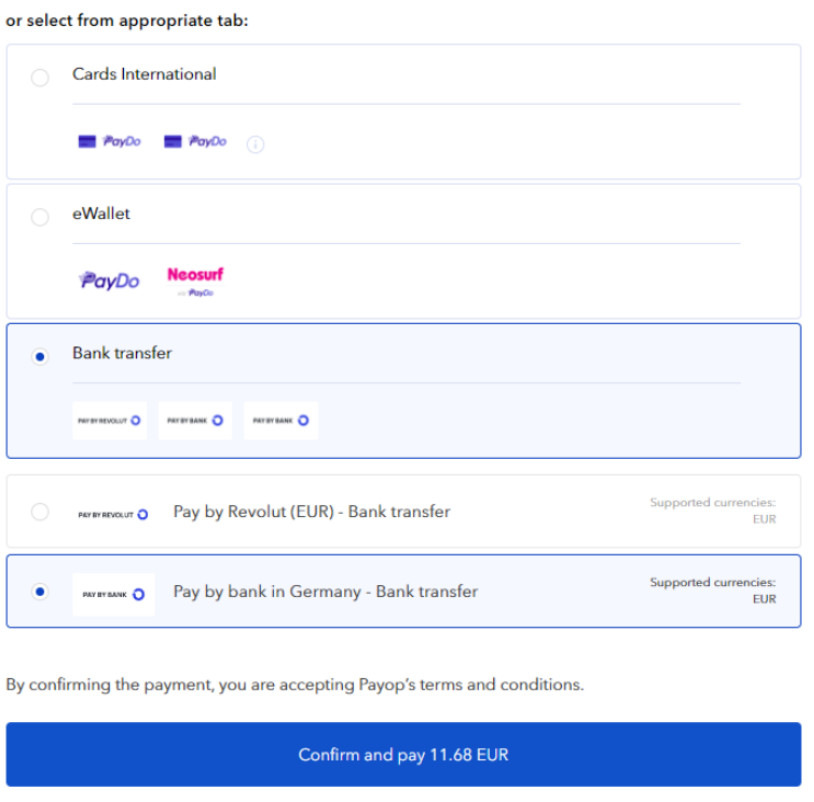Open the Cards International tab label
Screen dimensions: 814x802
(144, 74)
